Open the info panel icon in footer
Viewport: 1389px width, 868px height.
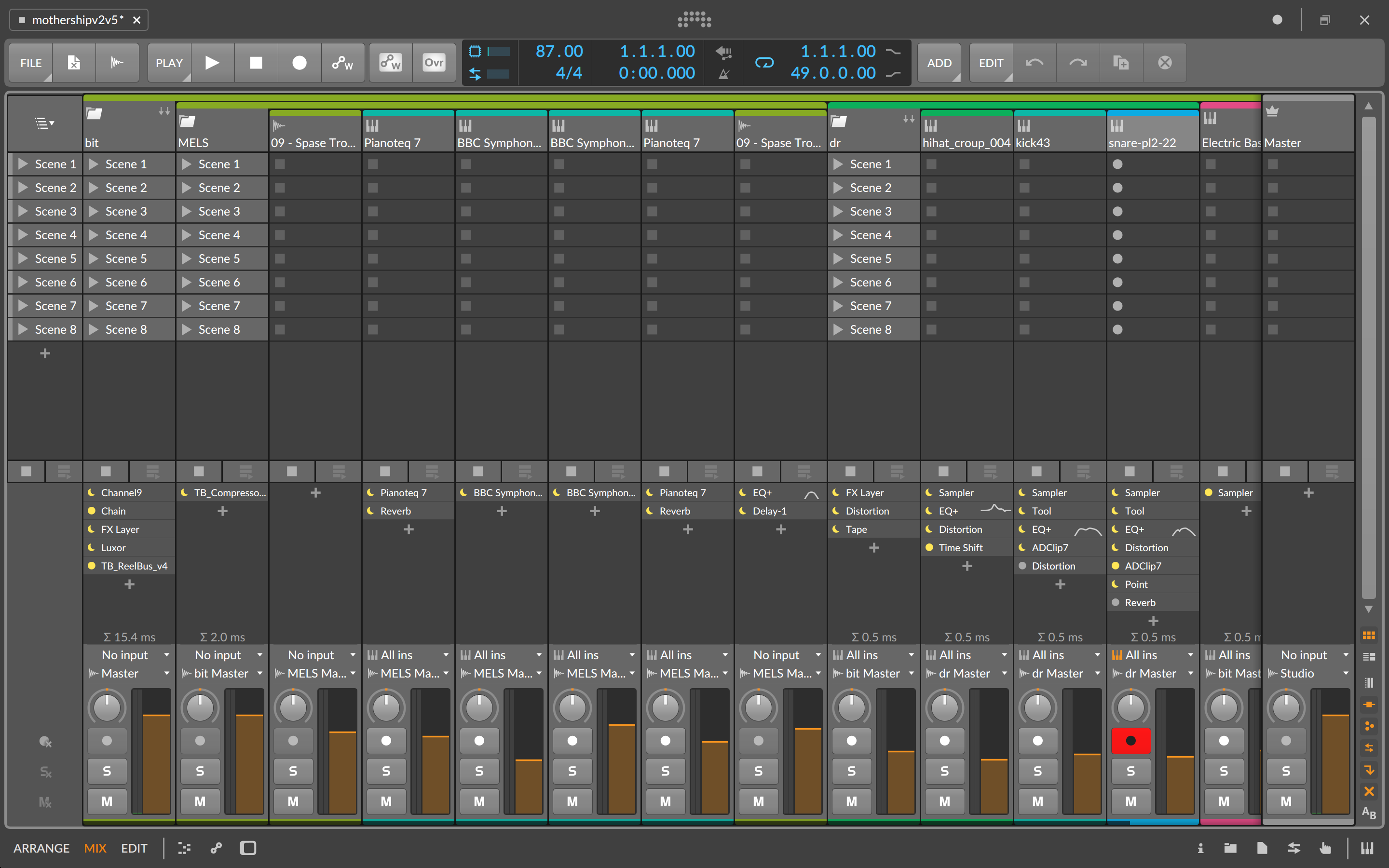(x=1200, y=848)
